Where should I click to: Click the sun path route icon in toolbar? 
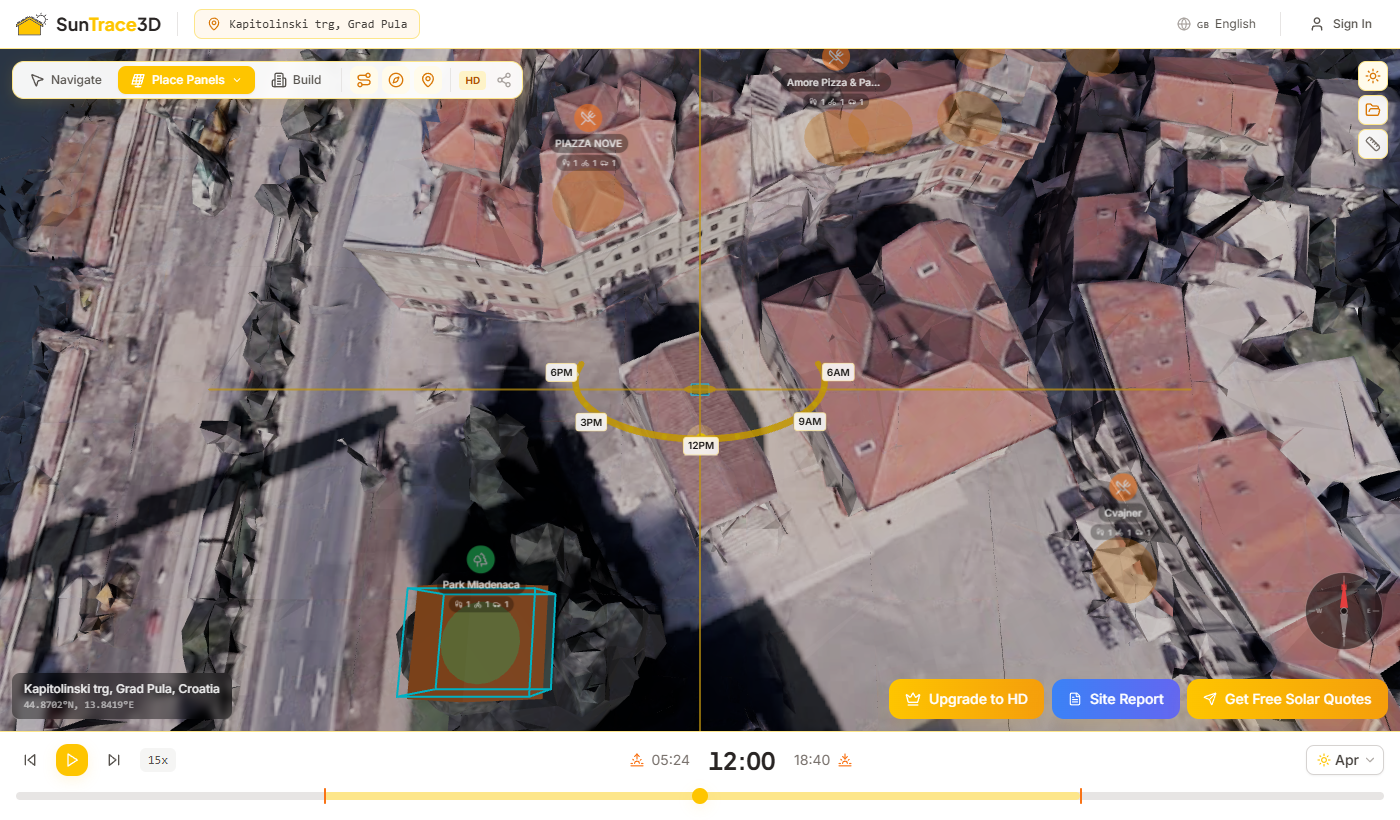pos(364,80)
